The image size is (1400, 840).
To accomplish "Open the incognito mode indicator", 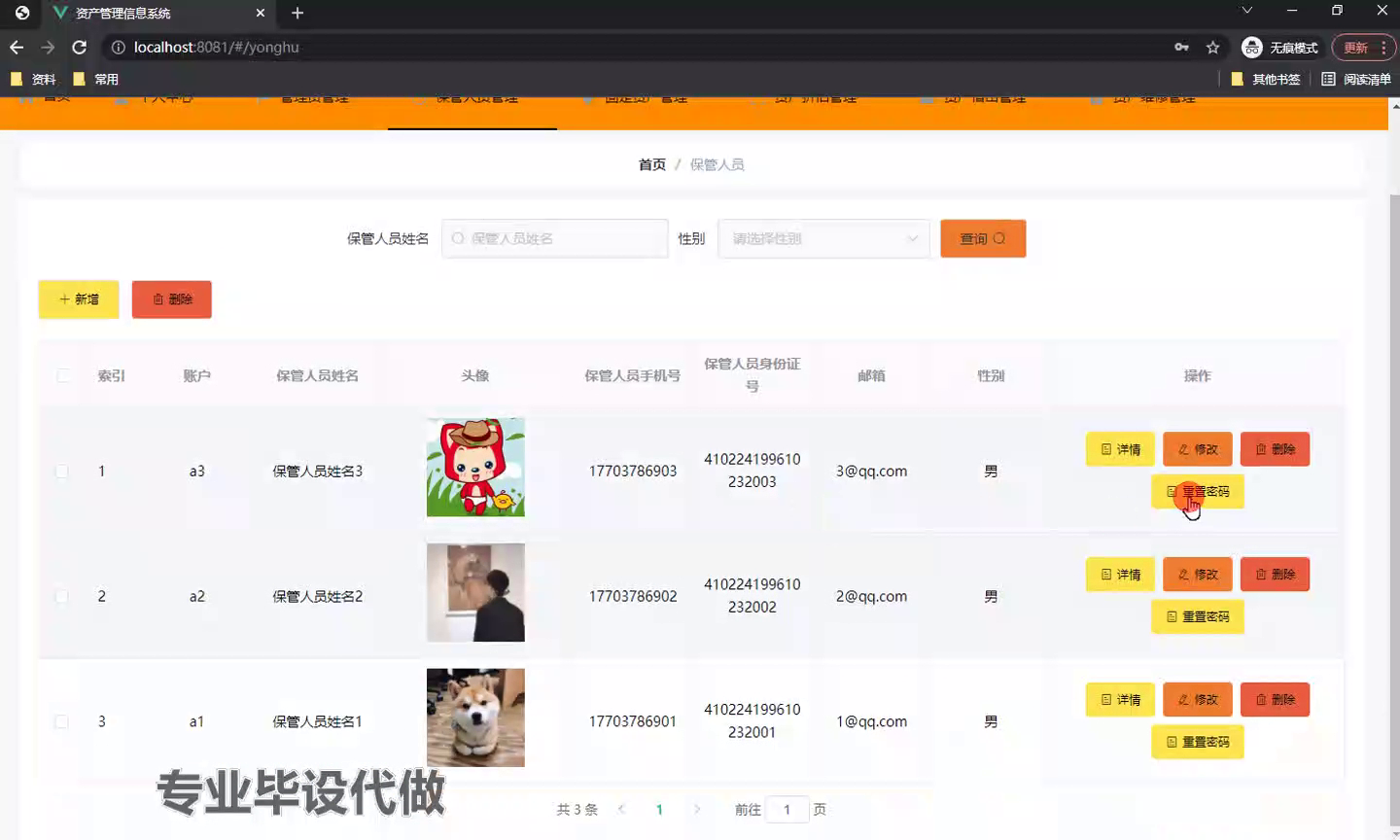I will point(1279,47).
